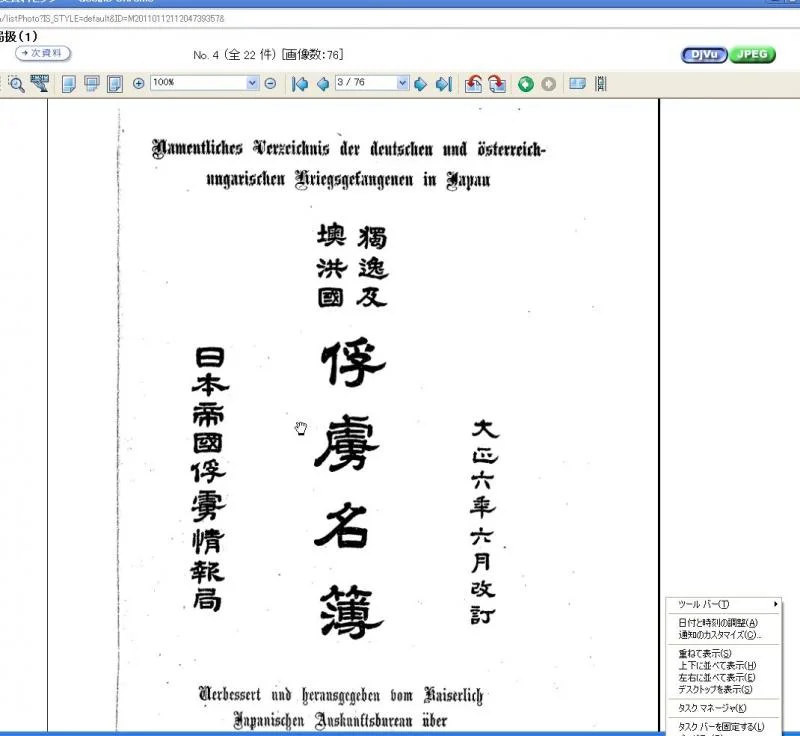
Task: Click the 次資料 next-document button
Action: coord(43,53)
